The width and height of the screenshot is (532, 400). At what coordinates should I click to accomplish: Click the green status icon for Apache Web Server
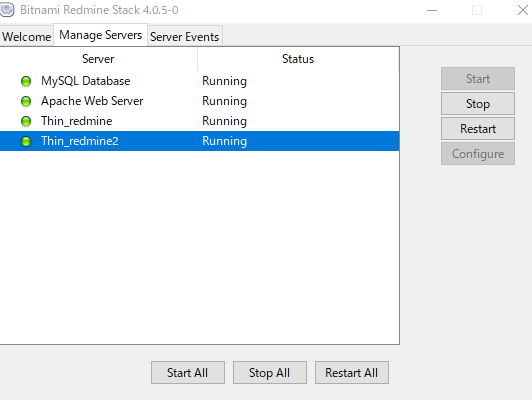(x=26, y=101)
